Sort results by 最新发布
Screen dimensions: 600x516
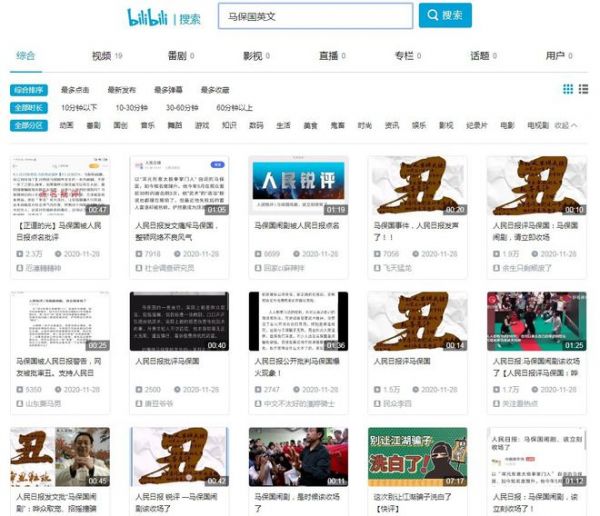click(x=122, y=90)
